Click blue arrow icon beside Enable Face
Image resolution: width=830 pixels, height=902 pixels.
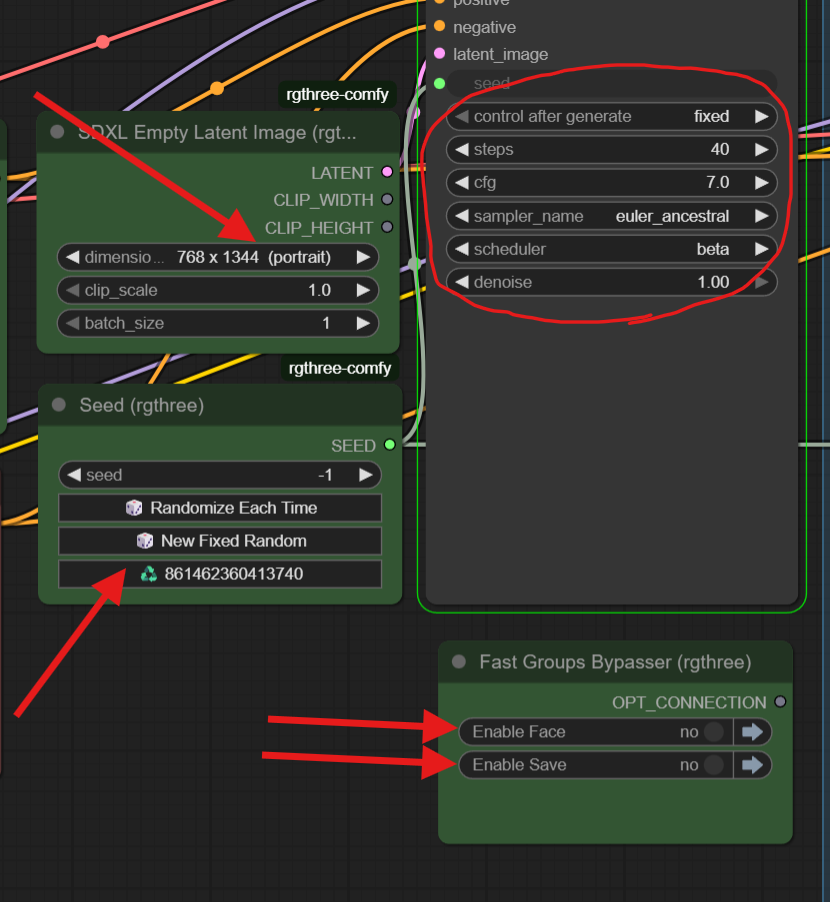coord(753,731)
